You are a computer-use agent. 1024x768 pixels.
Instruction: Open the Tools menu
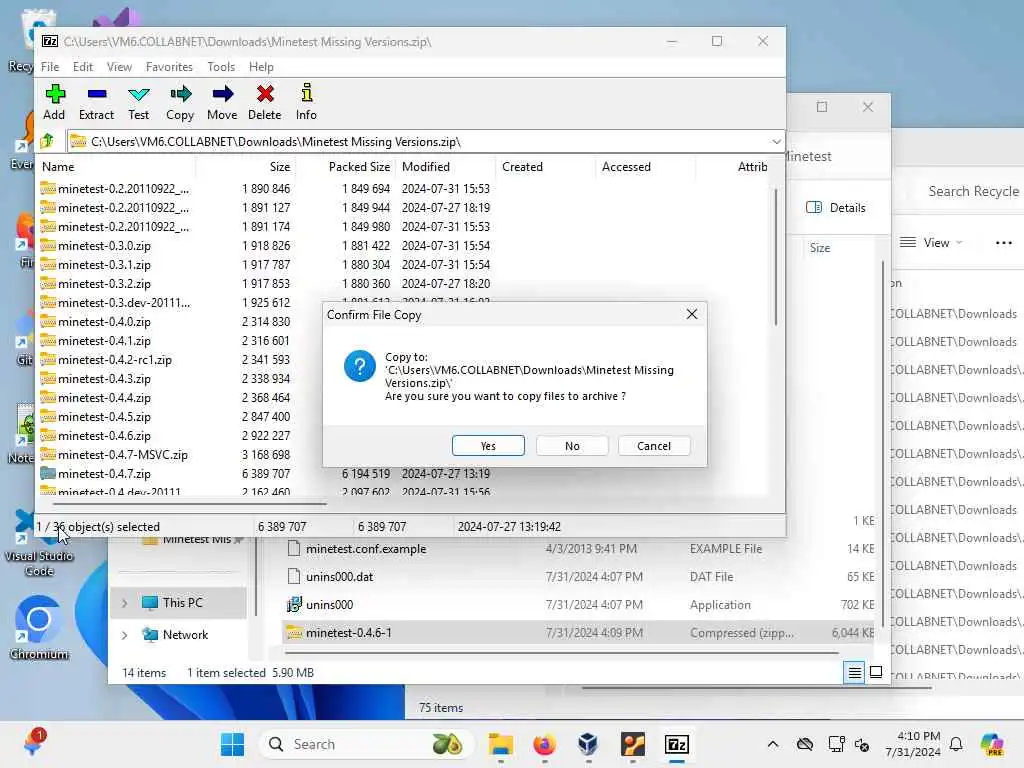[x=221, y=67]
